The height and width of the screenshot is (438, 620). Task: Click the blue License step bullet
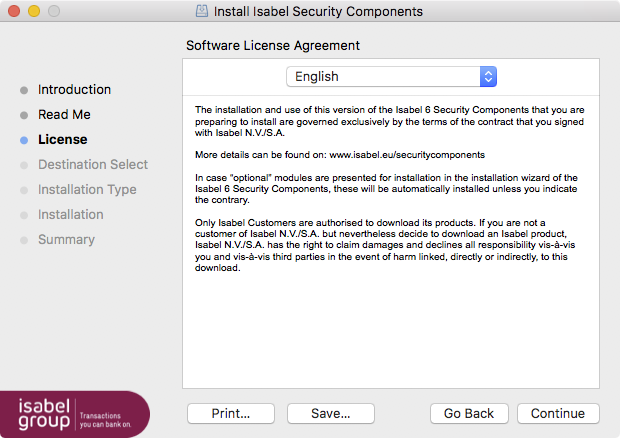pos(24,140)
